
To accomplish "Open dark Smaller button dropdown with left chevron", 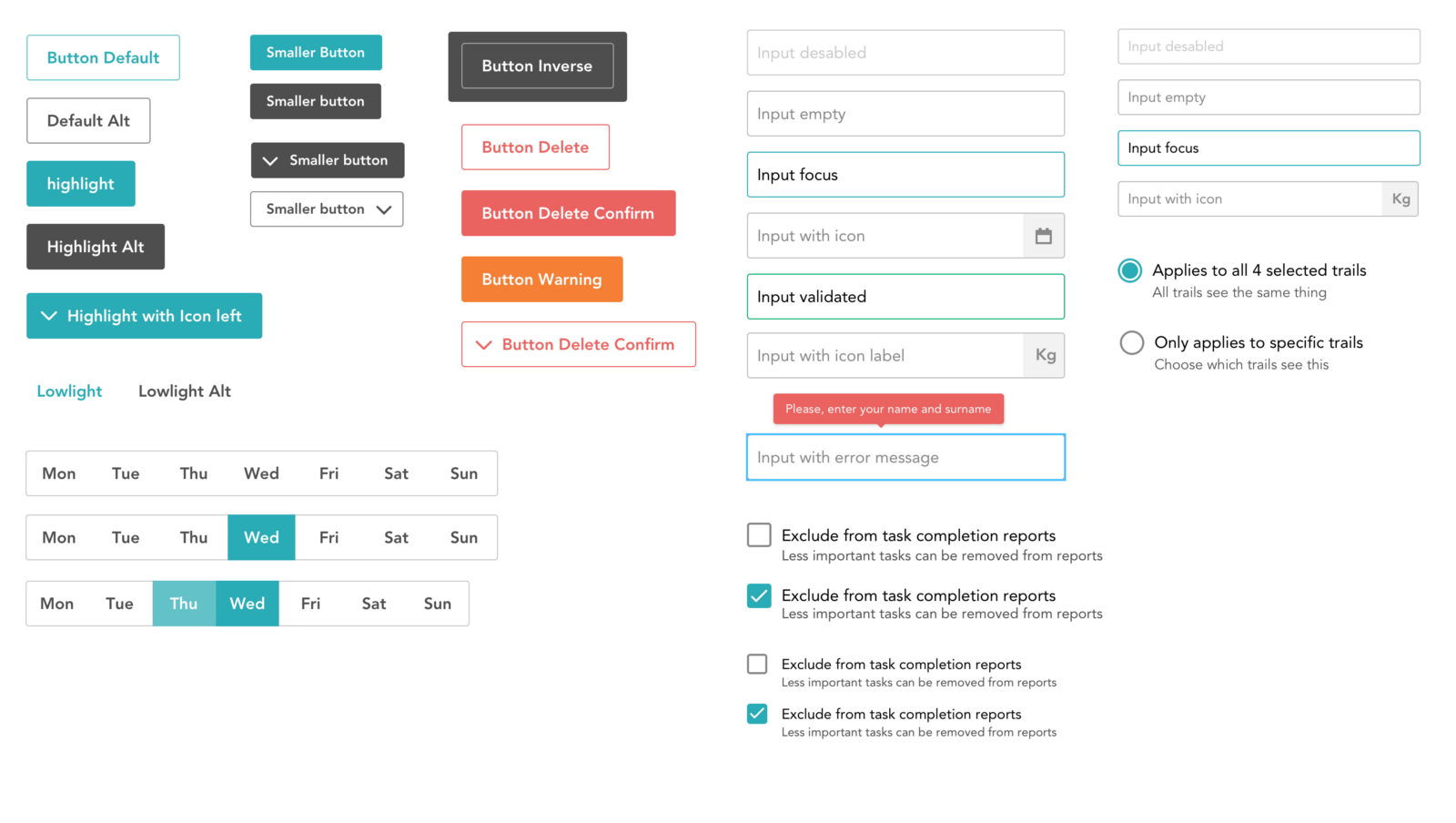I will (x=328, y=160).
